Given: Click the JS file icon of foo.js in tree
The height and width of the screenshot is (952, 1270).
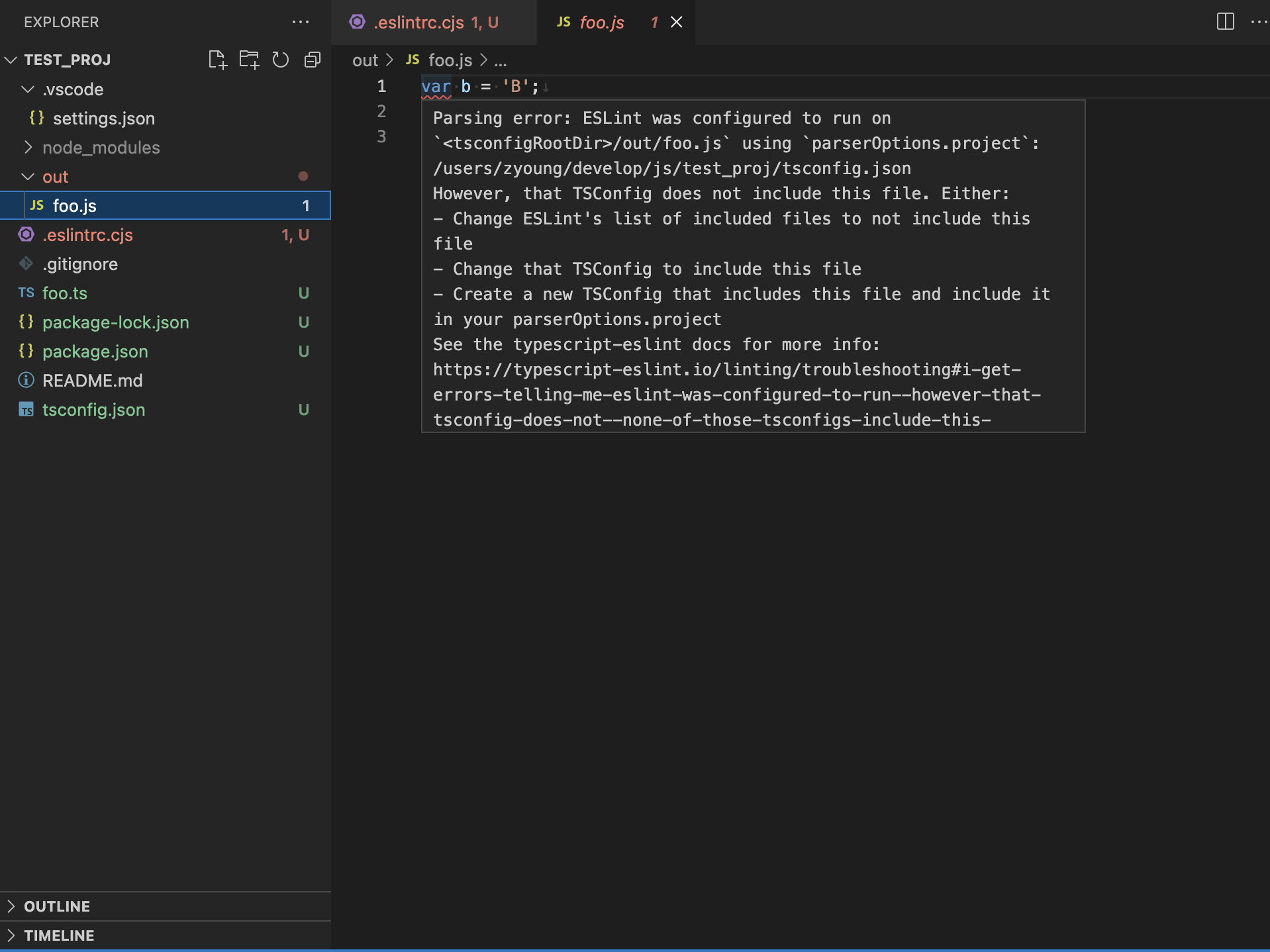Looking at the screenshot, I should 37,205.
